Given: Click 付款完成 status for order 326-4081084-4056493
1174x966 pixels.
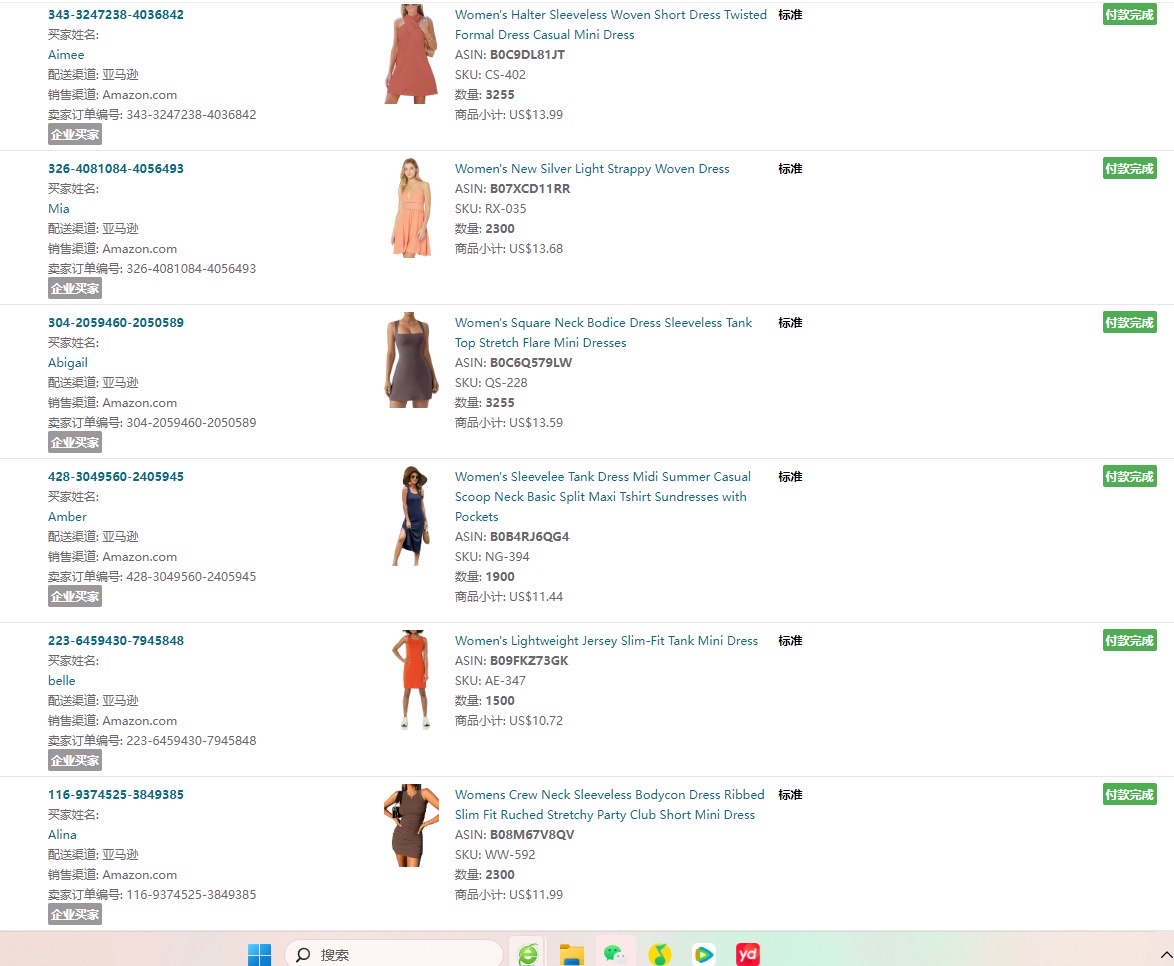Looking at the screenshot, I should click(1129, 168).
